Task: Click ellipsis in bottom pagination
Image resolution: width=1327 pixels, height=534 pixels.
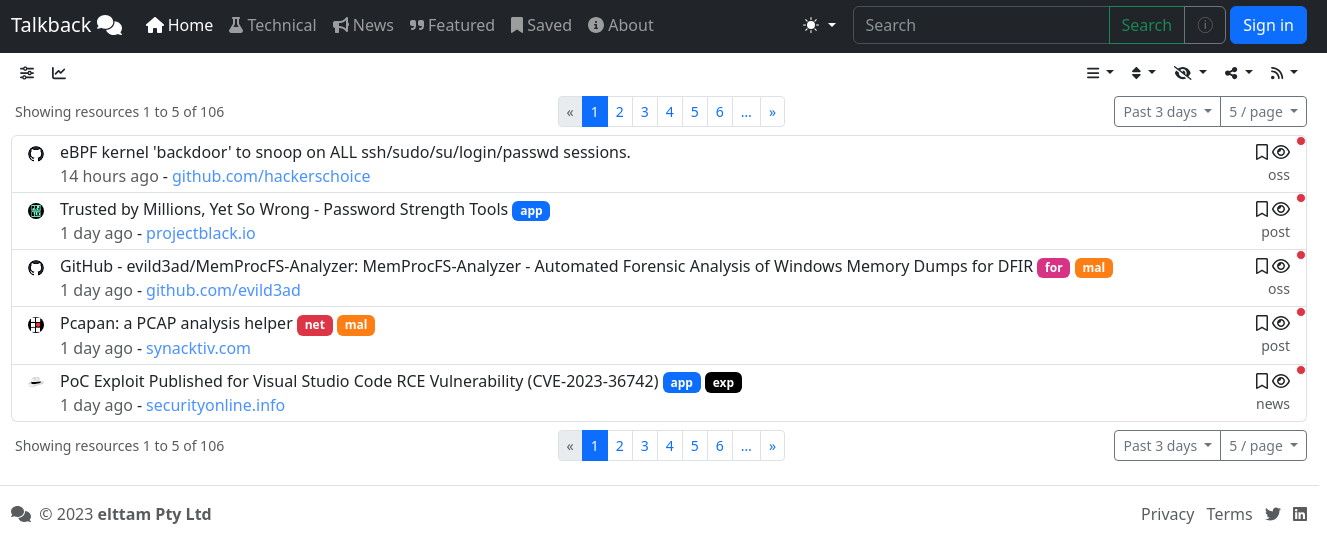Action: (x=746, y=446)
